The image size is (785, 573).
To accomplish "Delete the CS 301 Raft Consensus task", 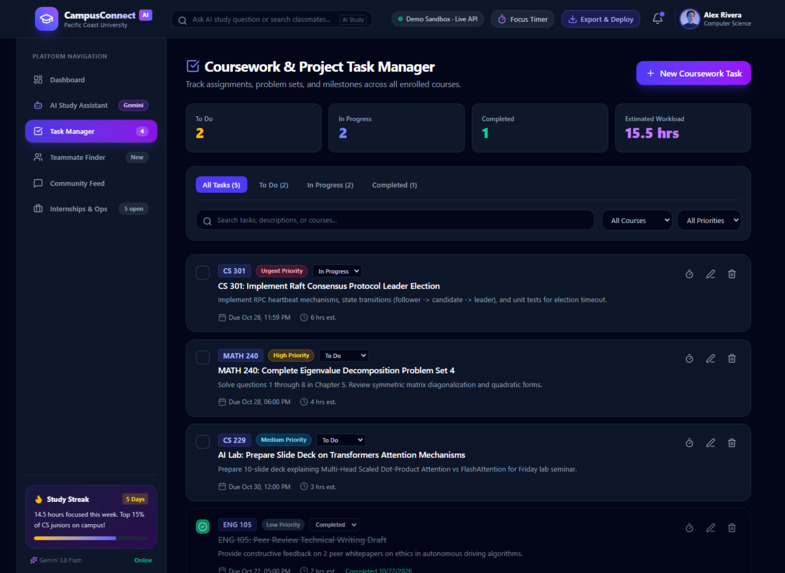I will coord(731,274).
